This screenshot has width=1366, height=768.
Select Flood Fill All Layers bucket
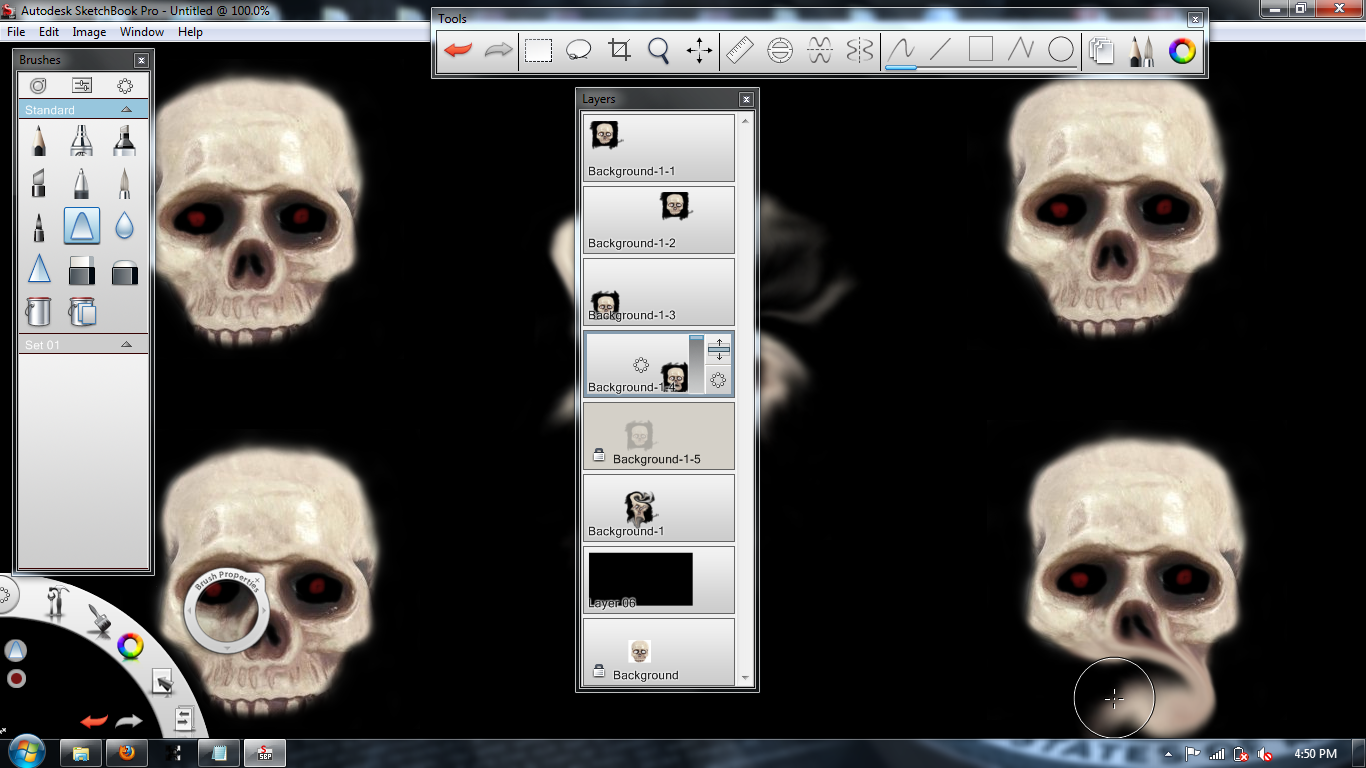82,312
